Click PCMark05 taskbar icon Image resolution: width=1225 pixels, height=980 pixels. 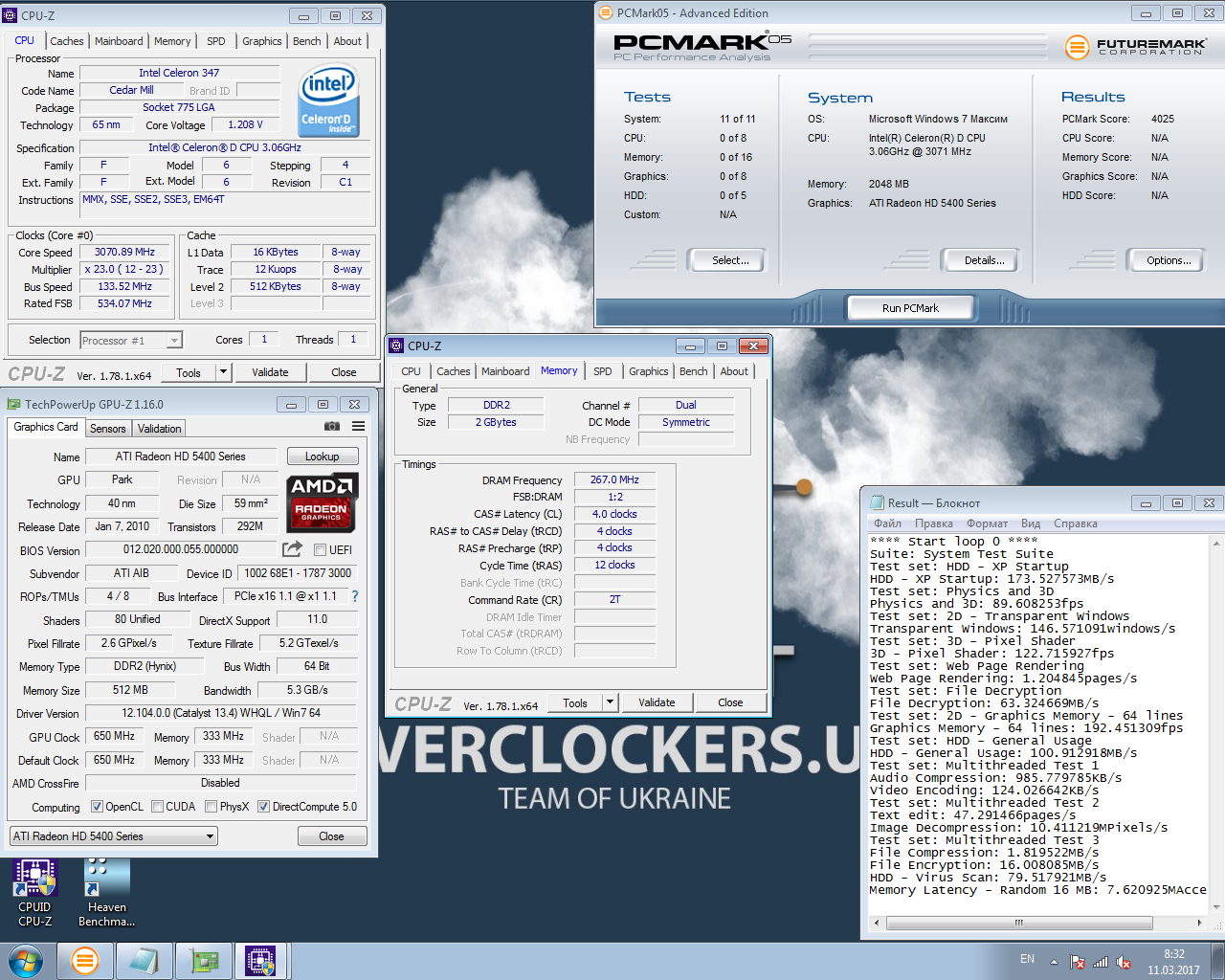point(85,961)
